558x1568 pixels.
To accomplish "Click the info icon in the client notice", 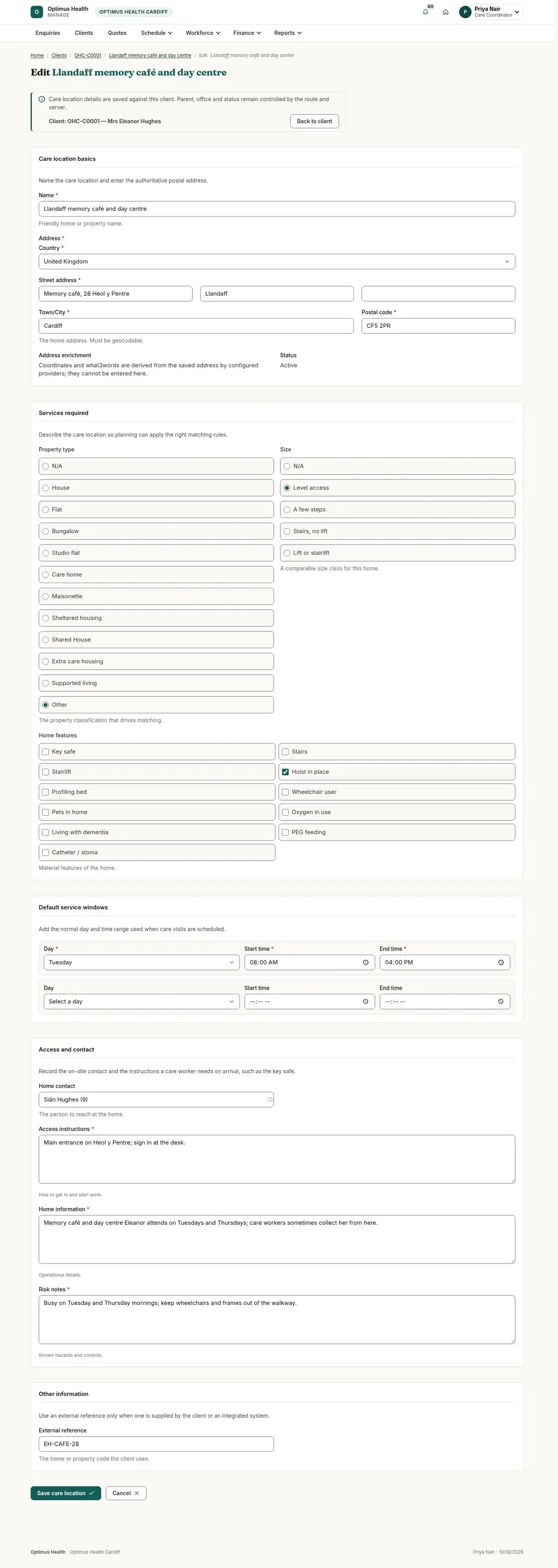I will 42,99.
